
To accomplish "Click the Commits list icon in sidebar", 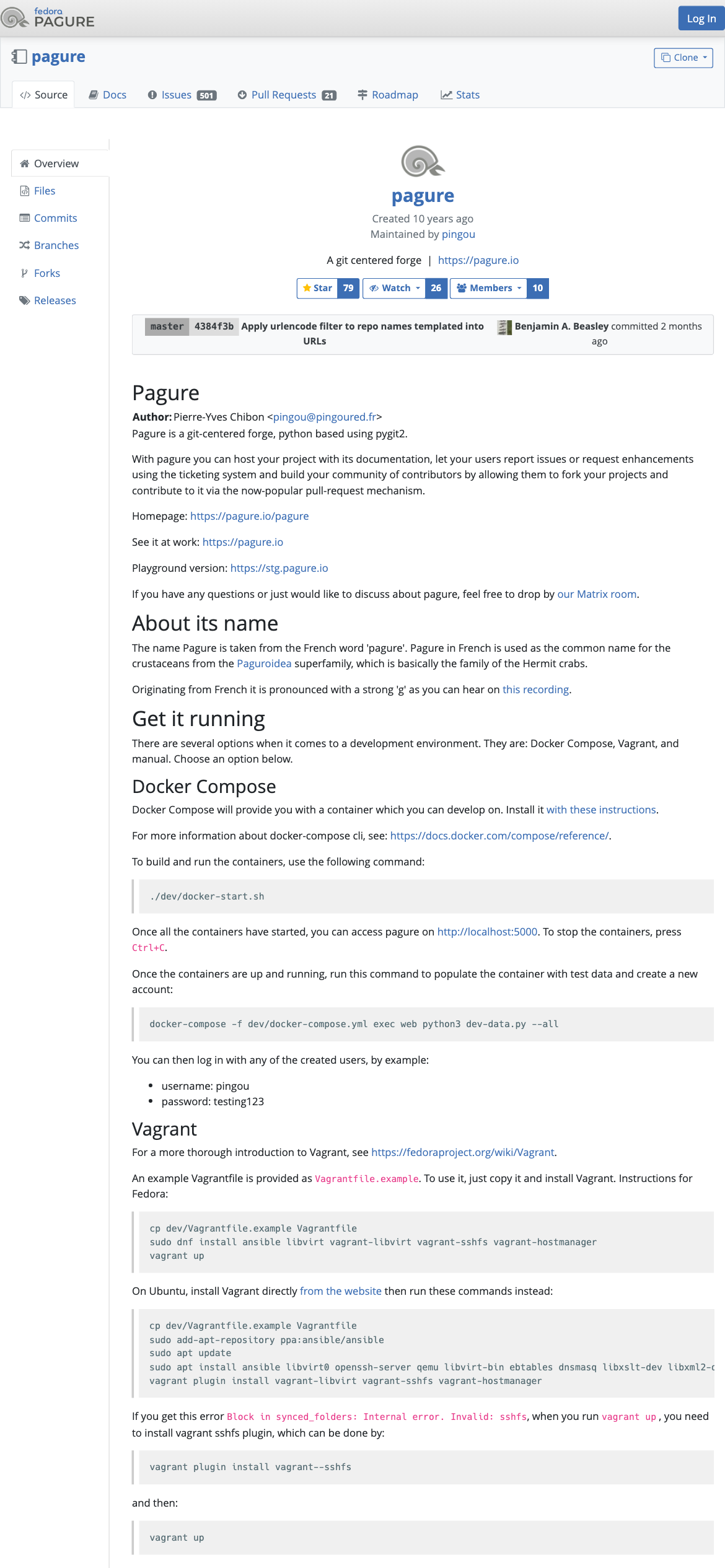I will coord(25,218).
